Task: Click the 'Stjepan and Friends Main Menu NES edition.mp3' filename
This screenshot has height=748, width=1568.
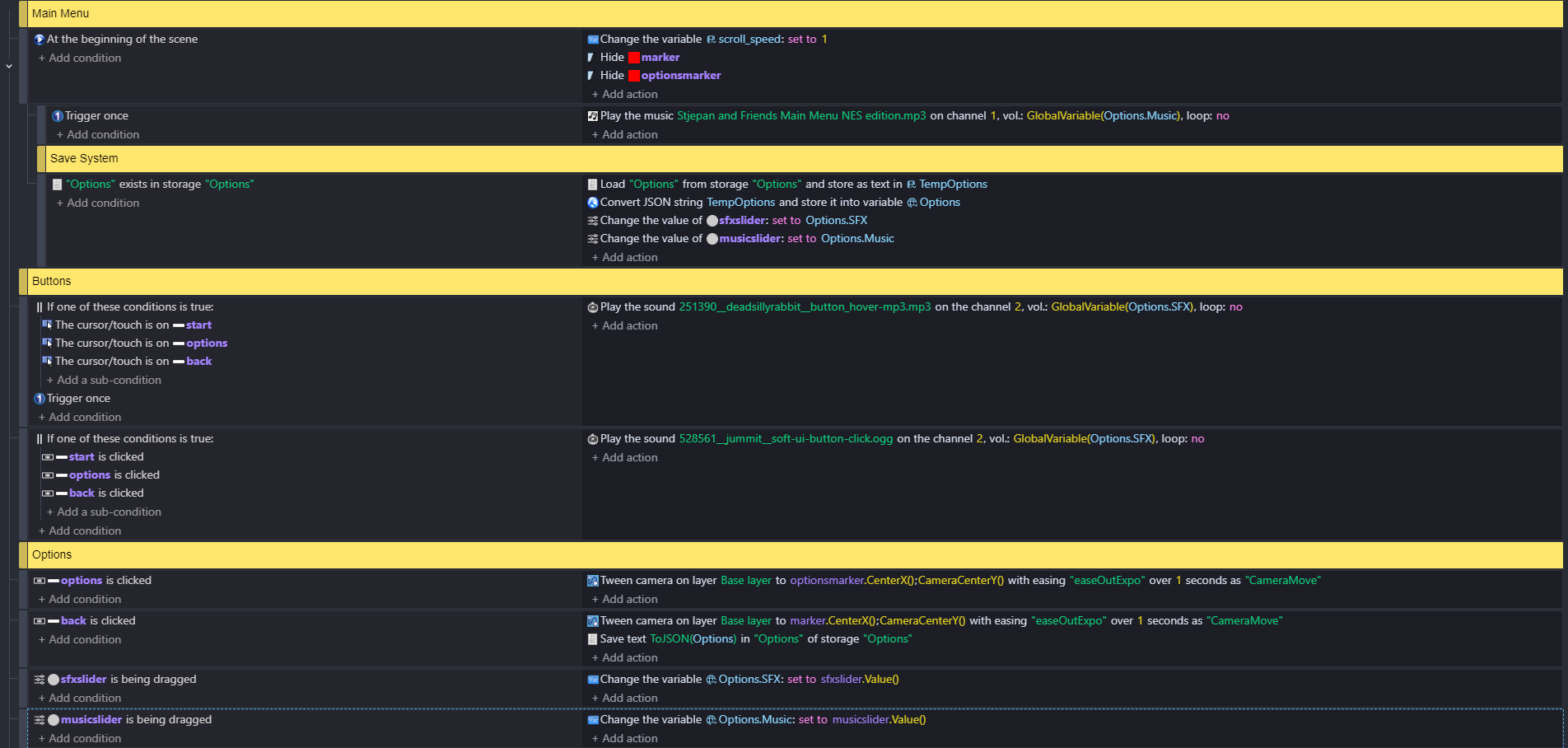Action: pyautogui.click(x=801, y=116)
